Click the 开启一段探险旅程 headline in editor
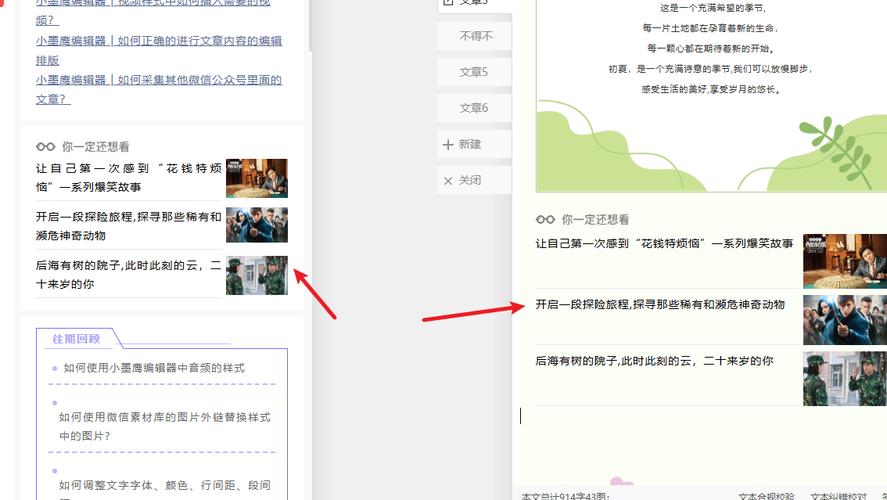 (660, 304)
